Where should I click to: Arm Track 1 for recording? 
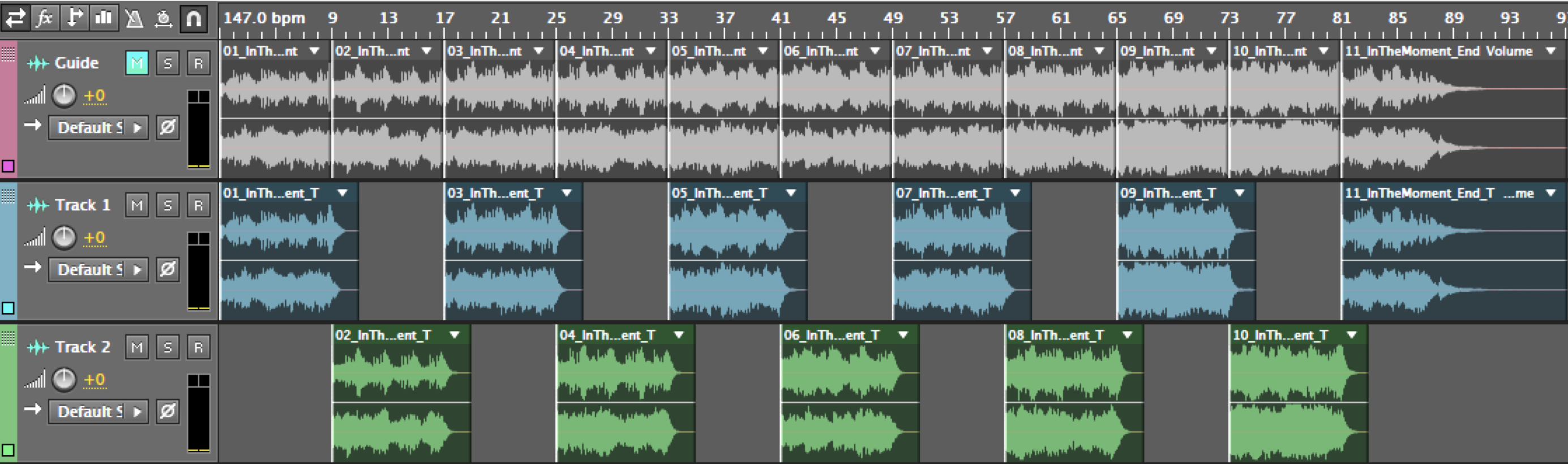[199, 205]
